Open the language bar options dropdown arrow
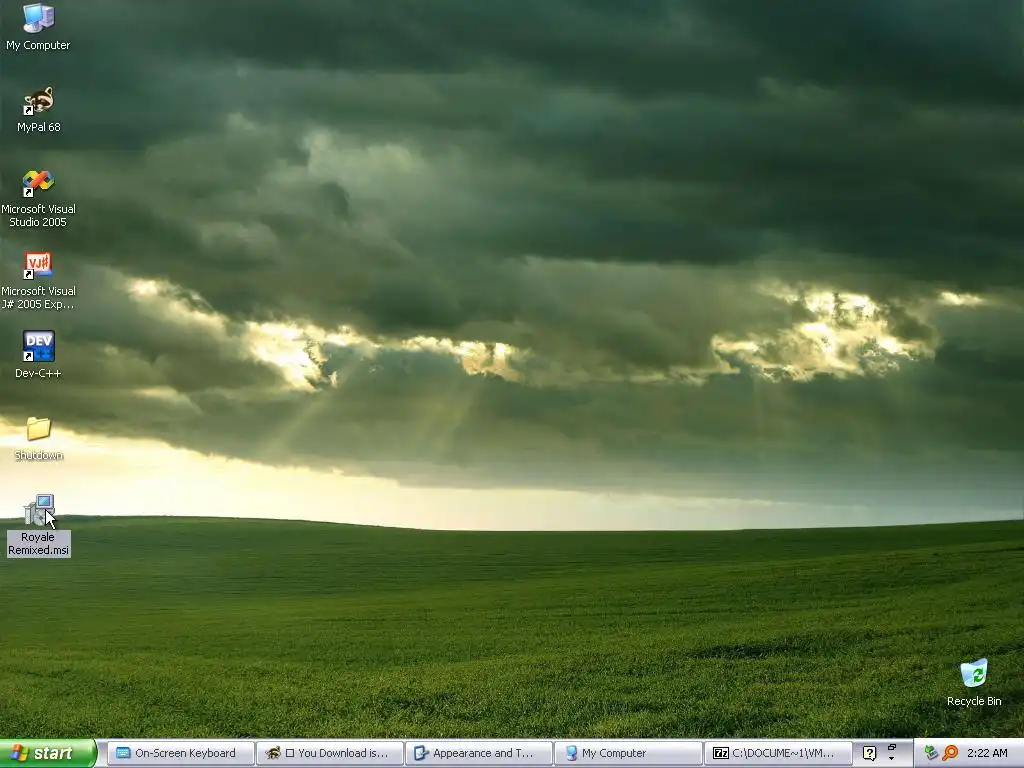 (x=892, y=759)
